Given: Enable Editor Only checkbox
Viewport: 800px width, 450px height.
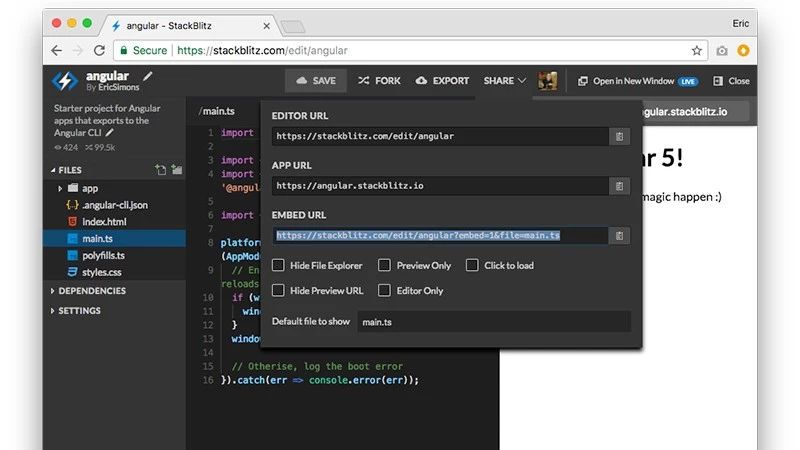Looking at the screenshot, I should click(384, 290).
